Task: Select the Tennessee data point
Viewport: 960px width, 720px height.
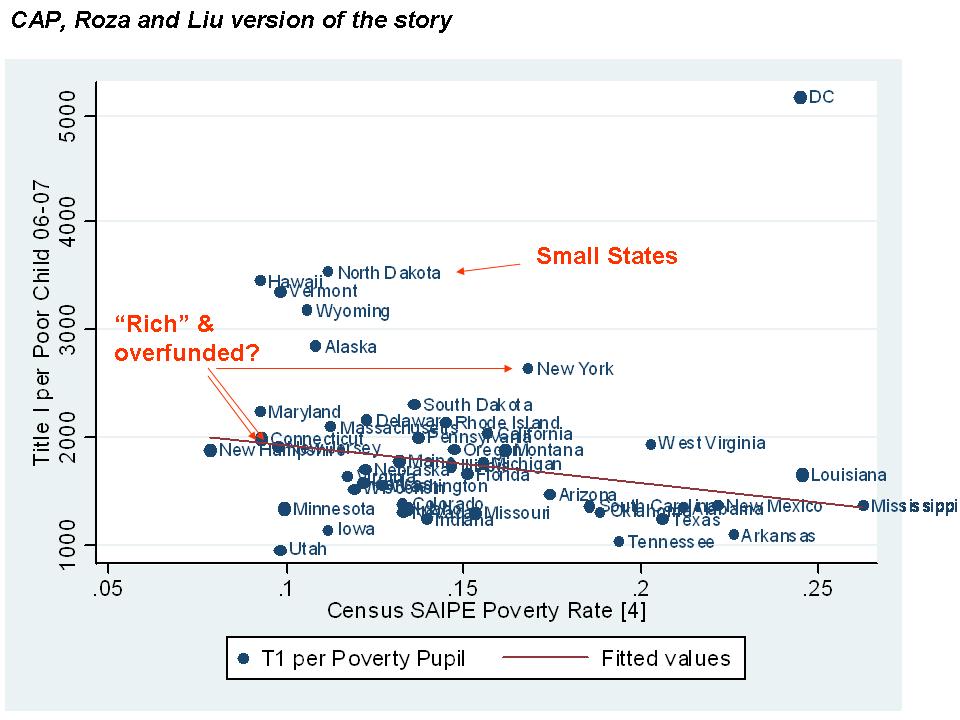Action: (619, 541)
